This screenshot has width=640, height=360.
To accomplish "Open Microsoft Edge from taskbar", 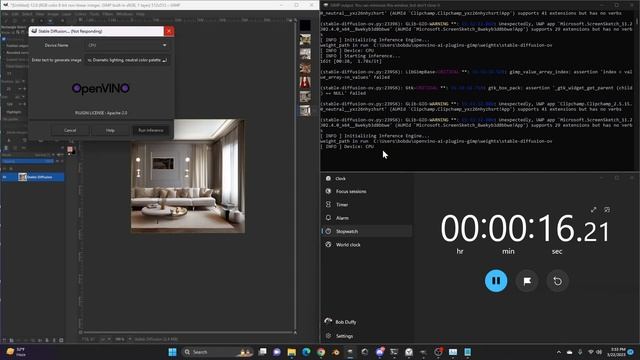I will pos(306,352).
